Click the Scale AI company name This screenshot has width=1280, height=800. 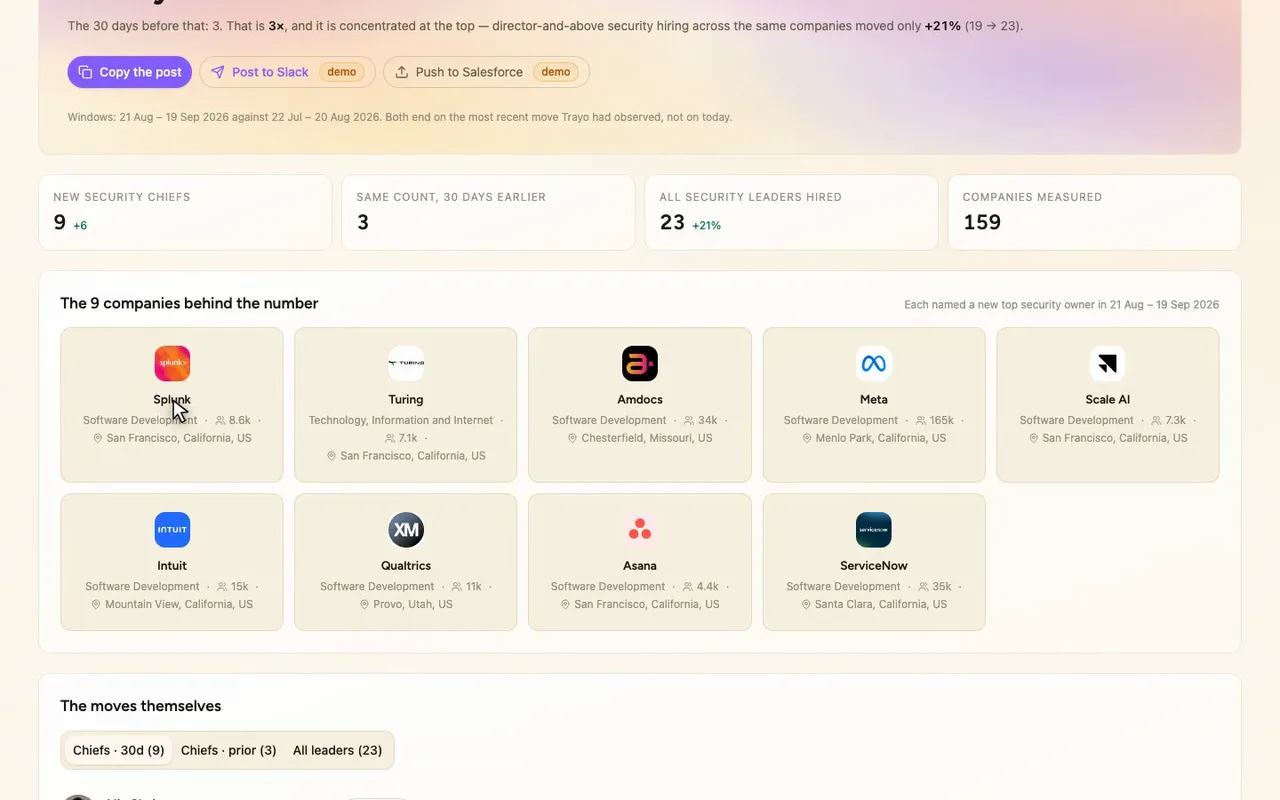(x=1108, y=399)
